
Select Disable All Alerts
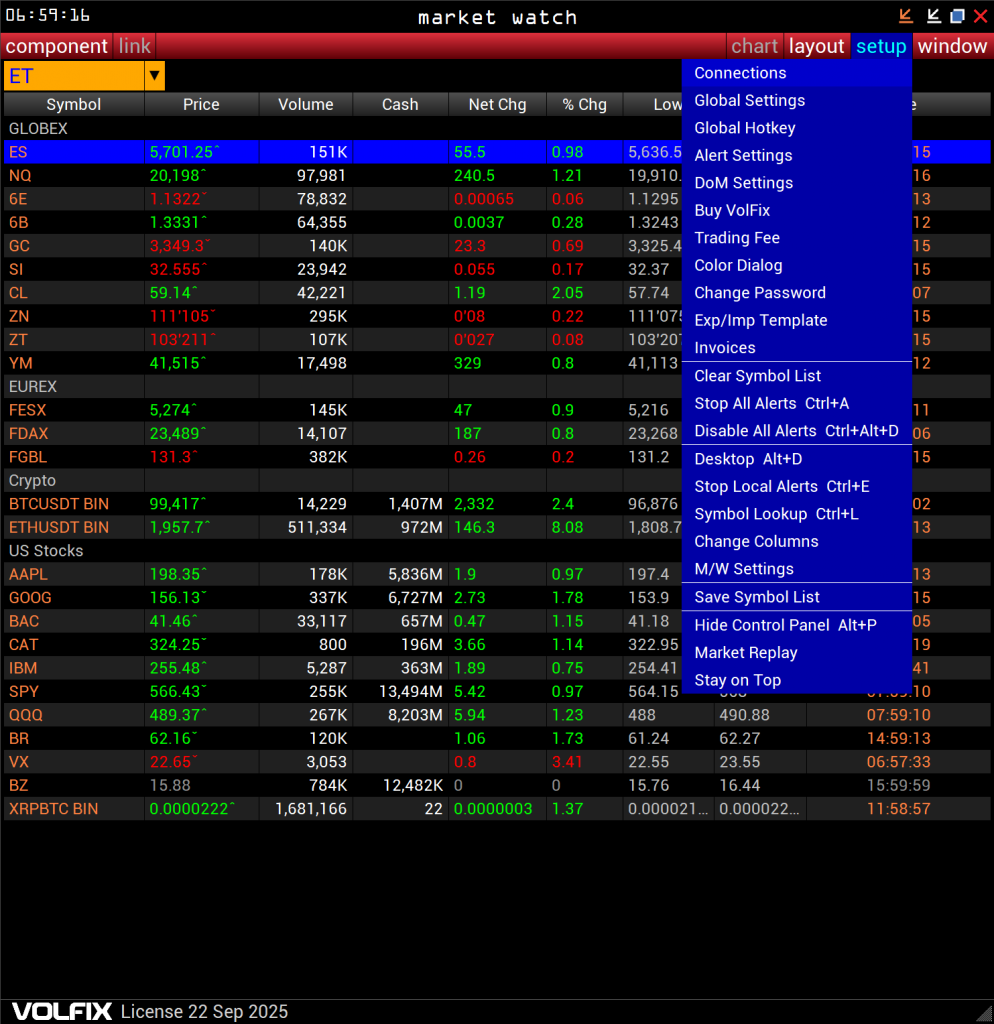click(797, 431)
